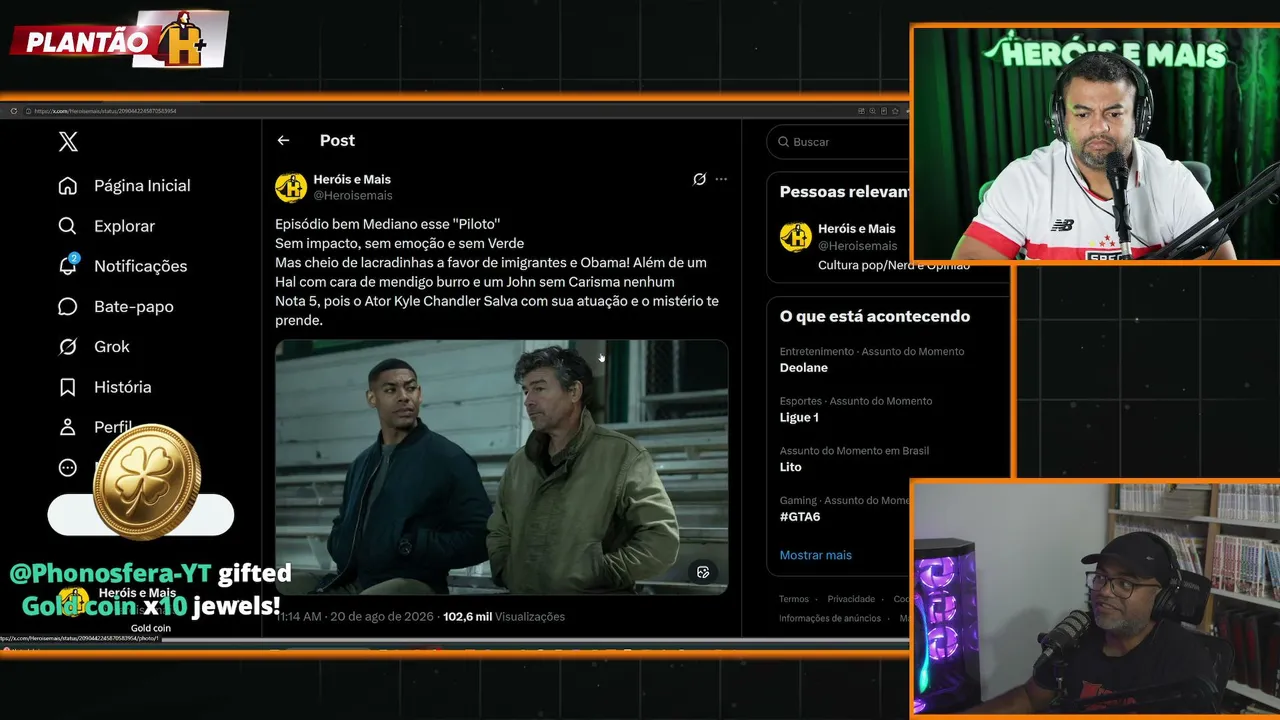The width and height of the screenshot is (1280, 720).
Task: Click the magnifier icon in Buscar
Action: click(x=783, y=142)
